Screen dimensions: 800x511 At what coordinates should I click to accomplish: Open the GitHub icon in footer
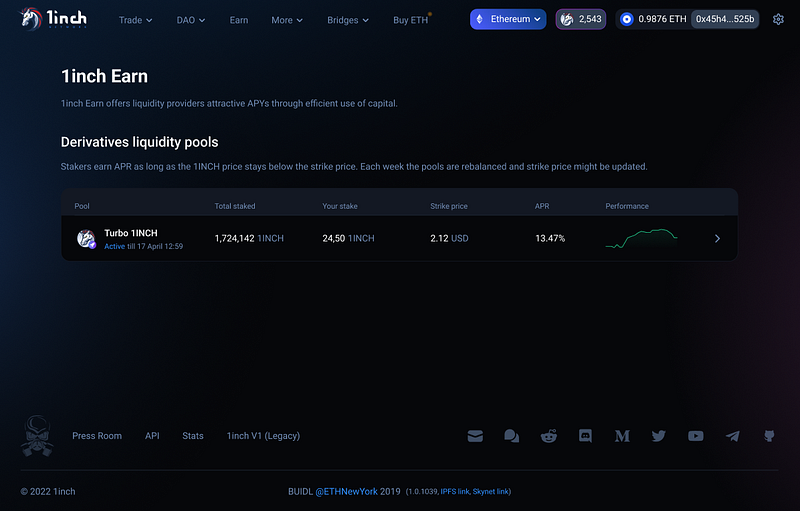point(769,436)
